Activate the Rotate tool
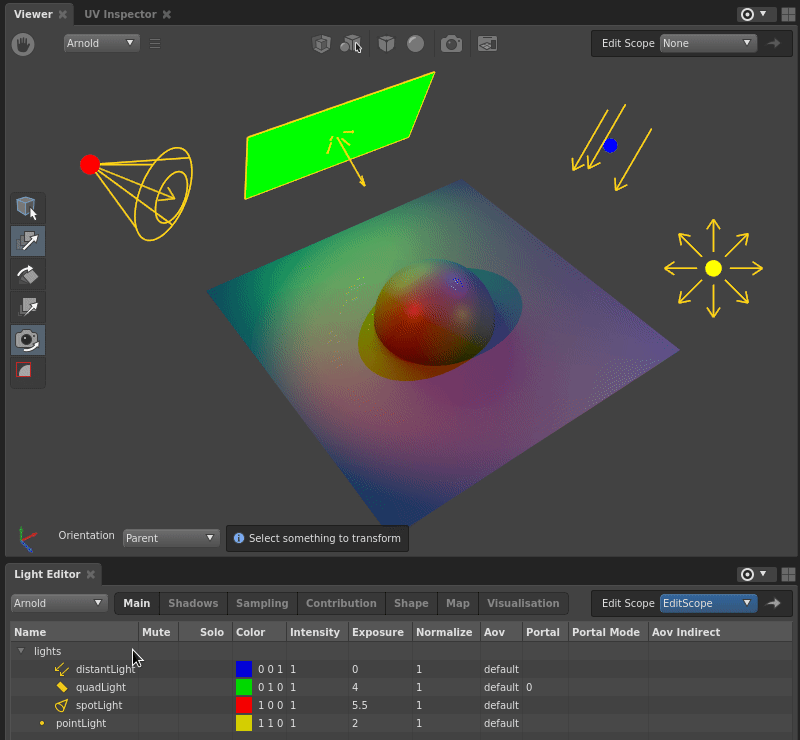Viewport: 800px width, 740px height. [27, 274]
